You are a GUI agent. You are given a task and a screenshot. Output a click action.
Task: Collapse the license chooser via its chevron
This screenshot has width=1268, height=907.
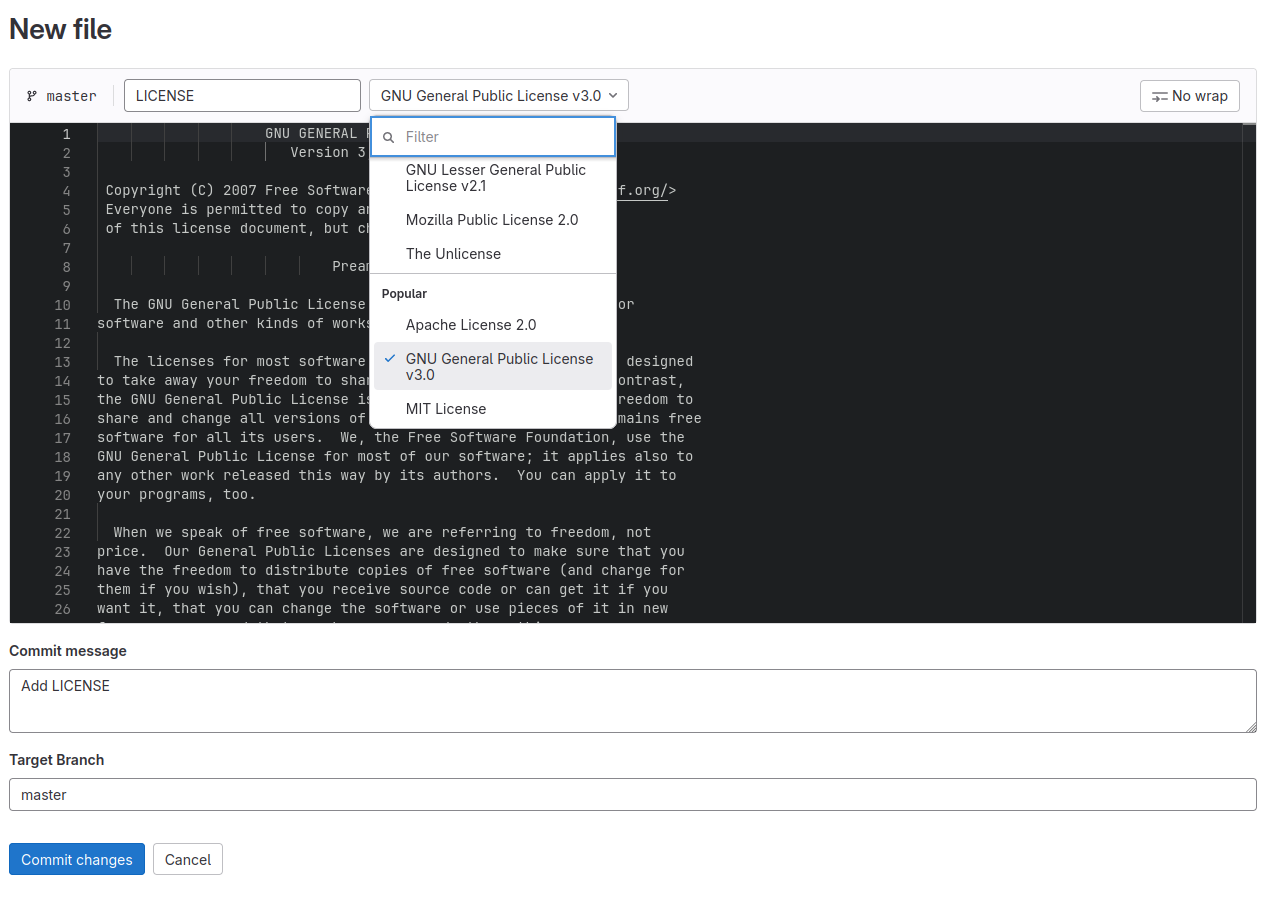pos(614,95)
